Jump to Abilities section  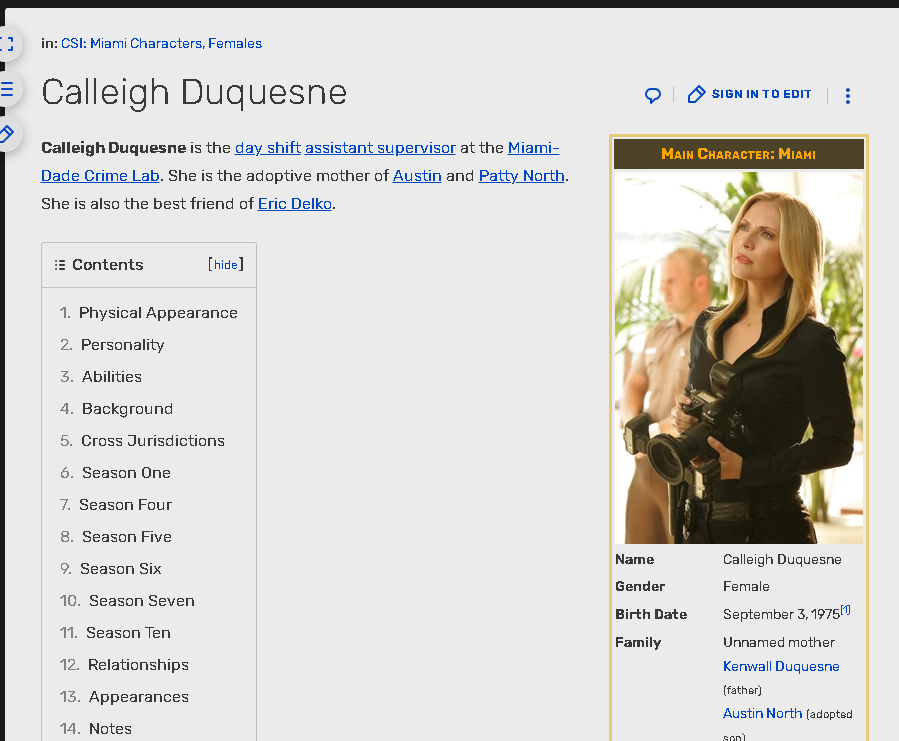pos(112,377)
